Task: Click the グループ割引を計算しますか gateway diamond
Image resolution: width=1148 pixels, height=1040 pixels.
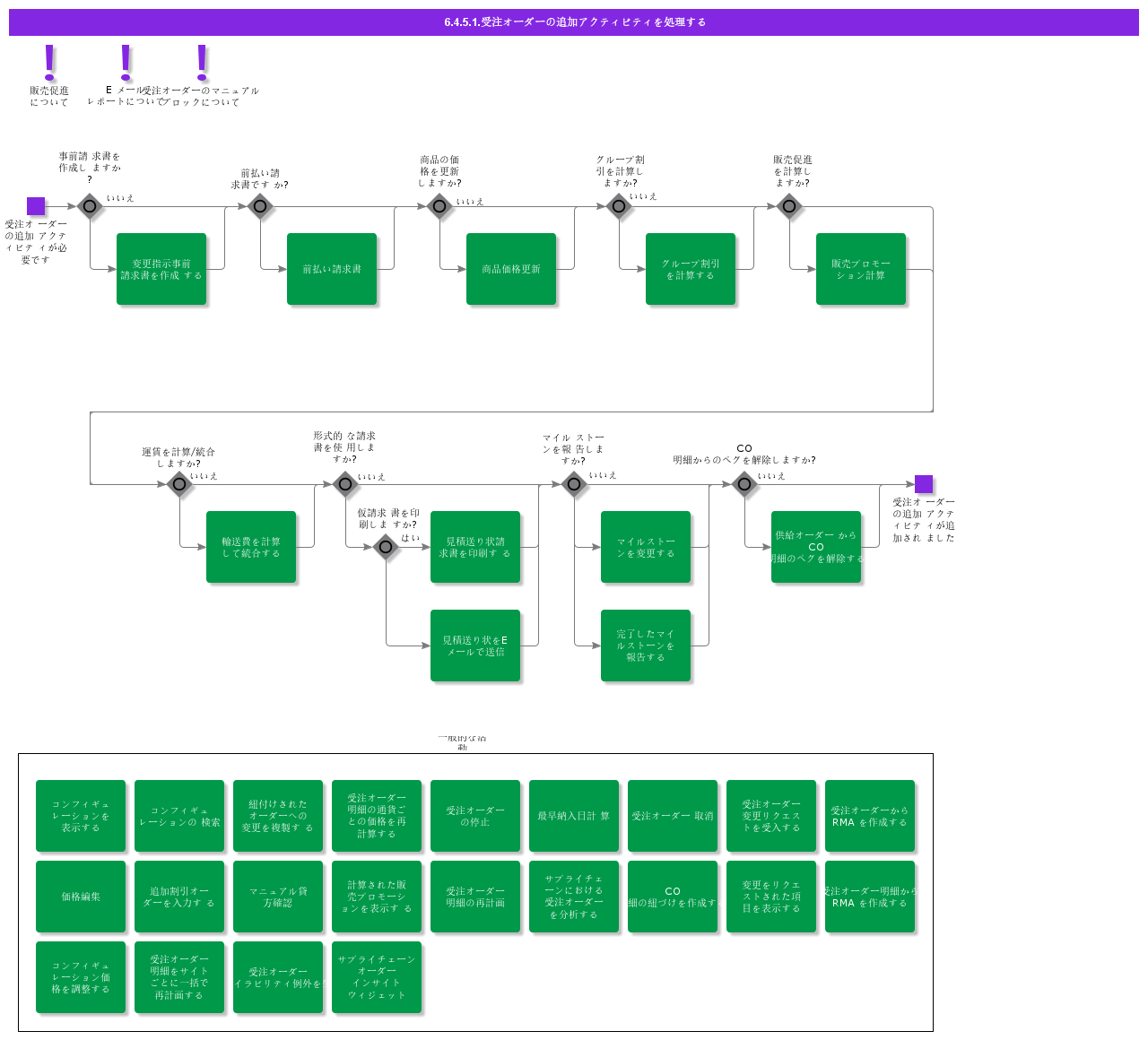Action: 619,206
